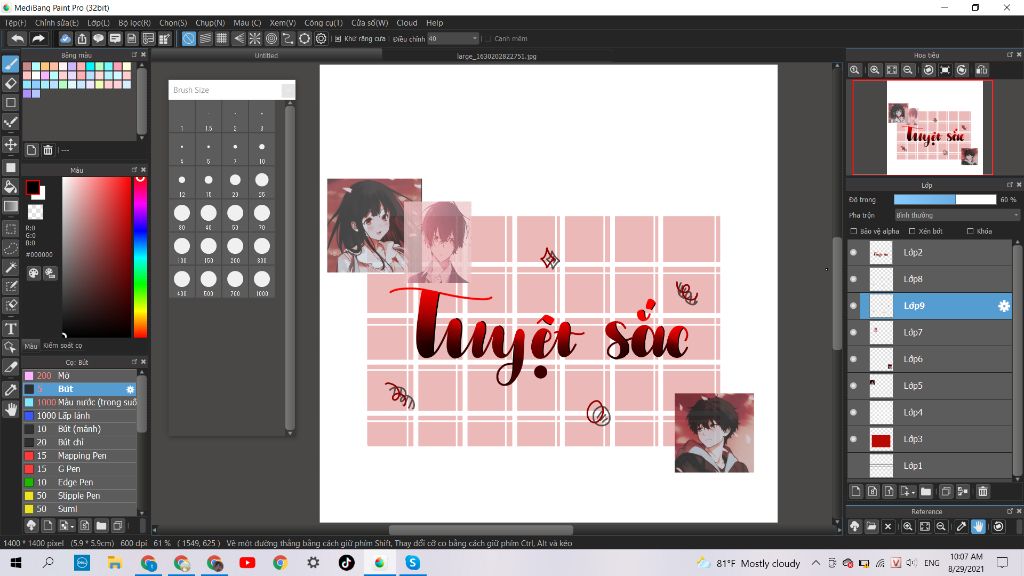Enable the crisscross grid snap
This screenshot has height=576, width=1024.
tap(222, 39)
